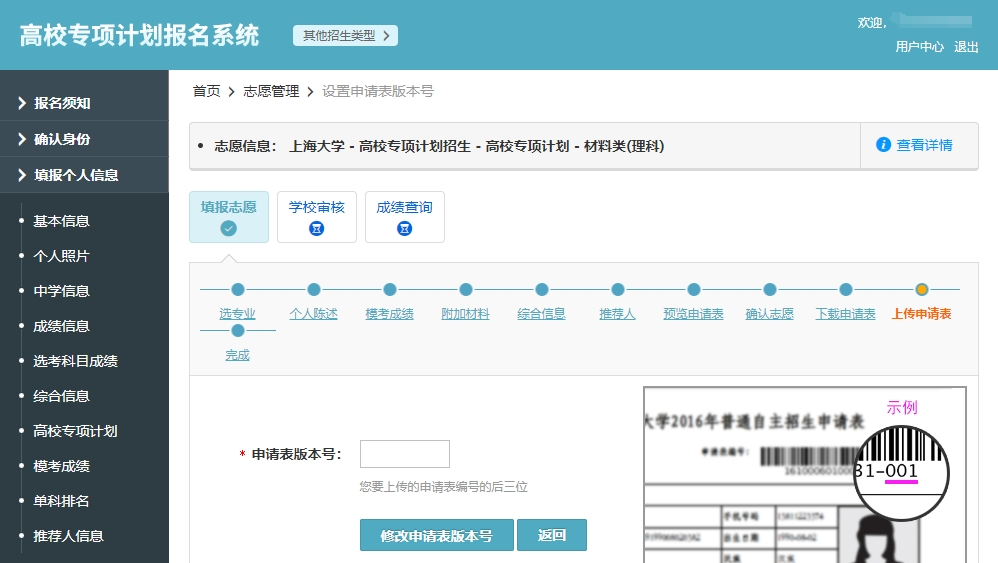The width and height of the screenshot is (998, 563).
Task: Click the 您要上传的申请表编号的后三位 hint text
Action: coord(444,487)
